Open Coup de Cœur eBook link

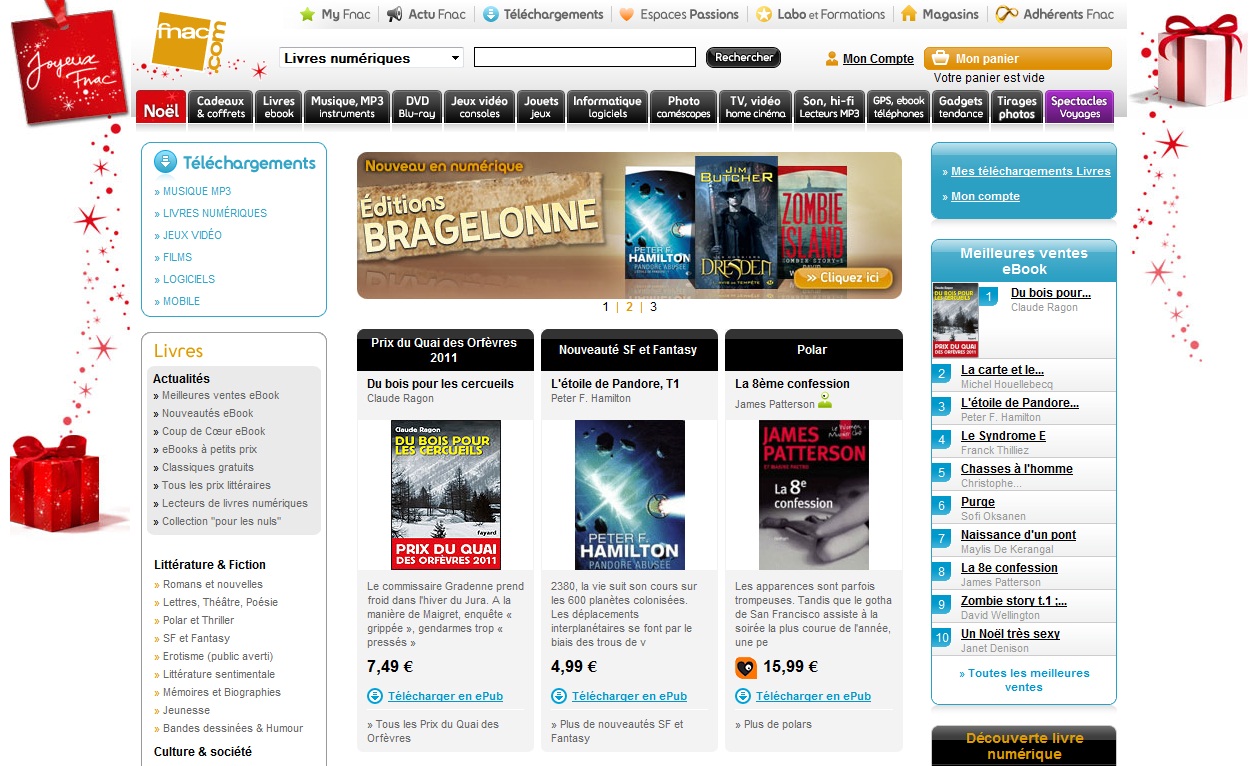click(214, 431)
